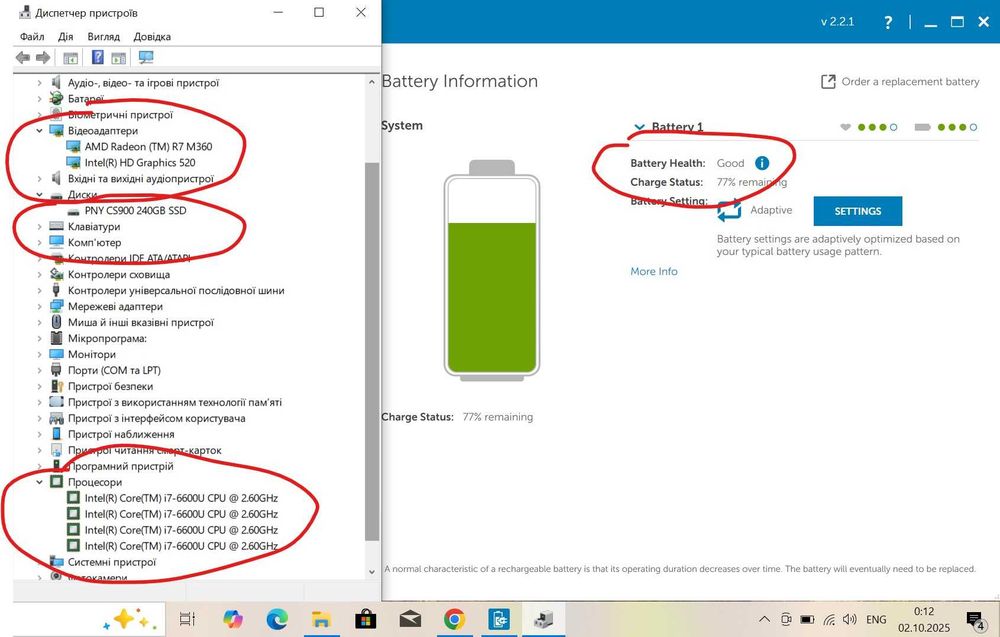Switch to Dell Power Manager taskbar icon
Screen dimensions: 1000x637
(x=499, y=619)
